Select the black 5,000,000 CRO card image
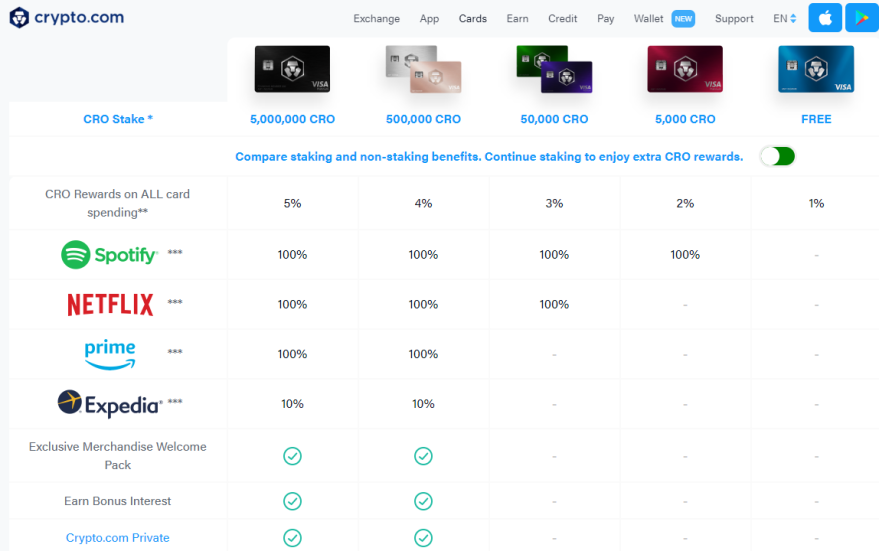This screenshot has width=879, height=551. [292, 69]
